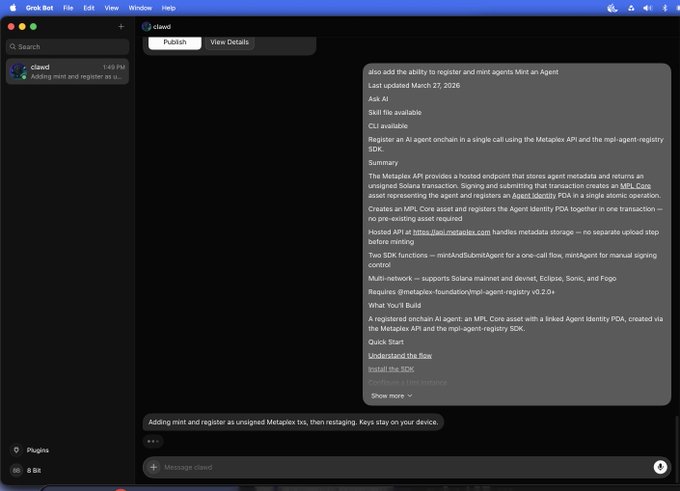The height and width of the screenshot is (491, 680).
Task: Open the Edit menu
Action: (x=89, y=8)
